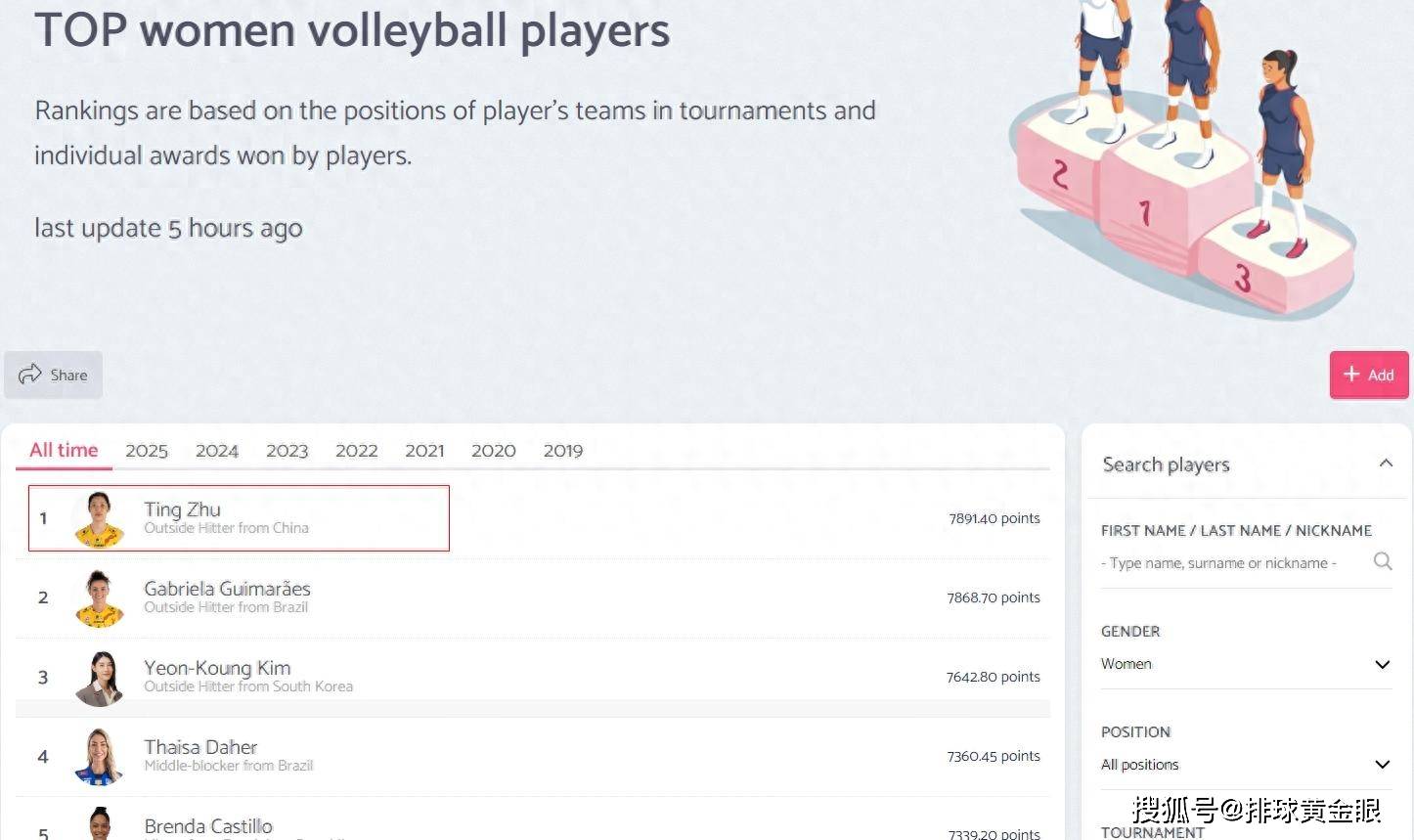Switch to the 2025 tab
The height and width of the screenshot is (840, 1414).
(147, 451)
